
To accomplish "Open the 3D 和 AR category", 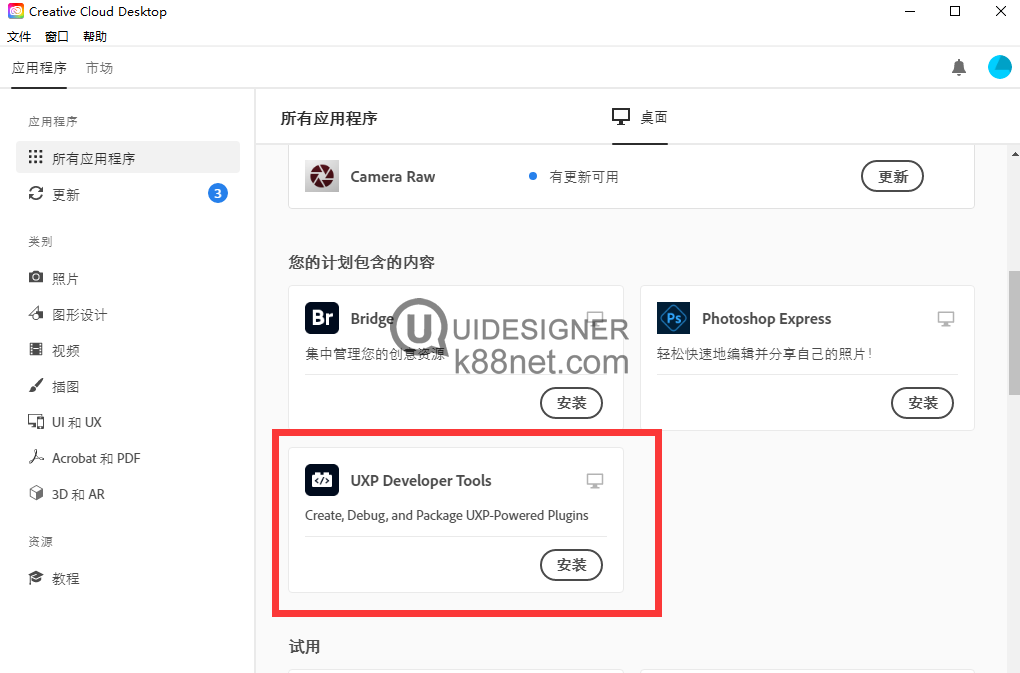I will tap(66, 494).
